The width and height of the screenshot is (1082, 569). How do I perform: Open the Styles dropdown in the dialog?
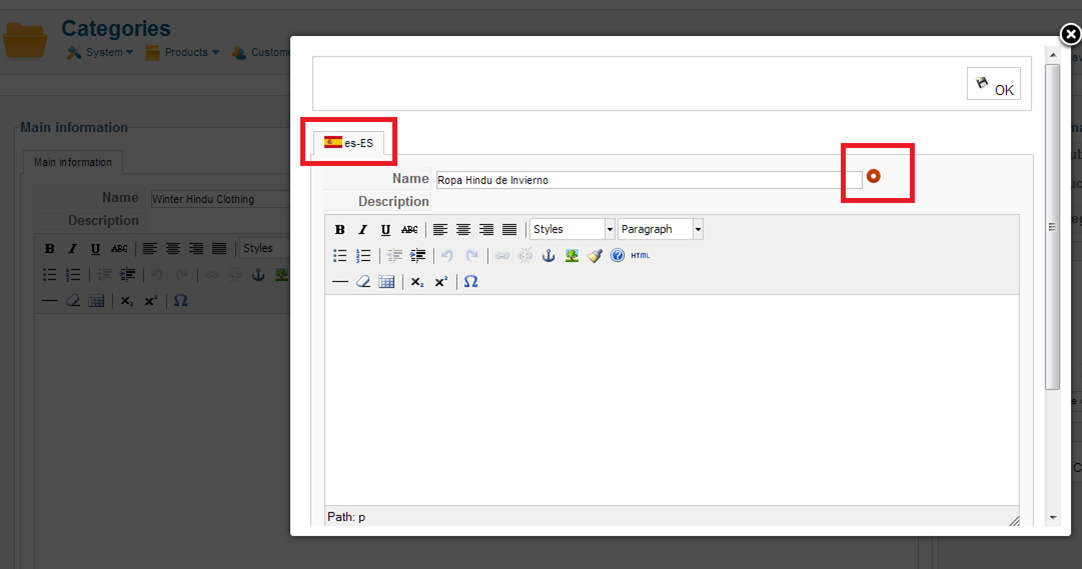[x=572, y=229]
